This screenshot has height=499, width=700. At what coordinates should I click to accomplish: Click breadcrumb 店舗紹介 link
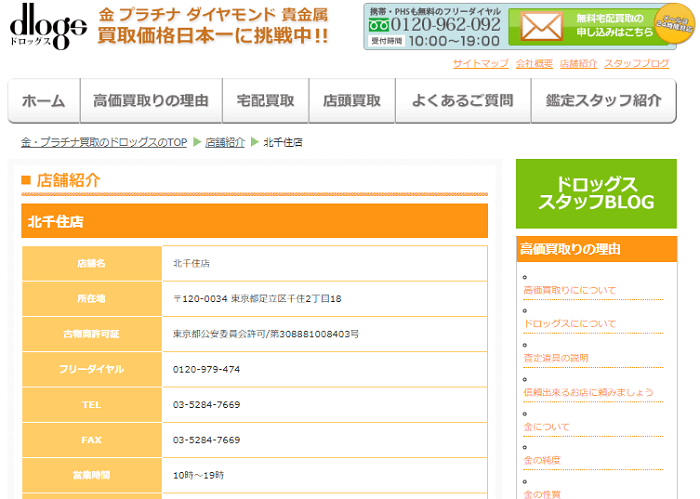pyautogui.click(x=225, y=142)
